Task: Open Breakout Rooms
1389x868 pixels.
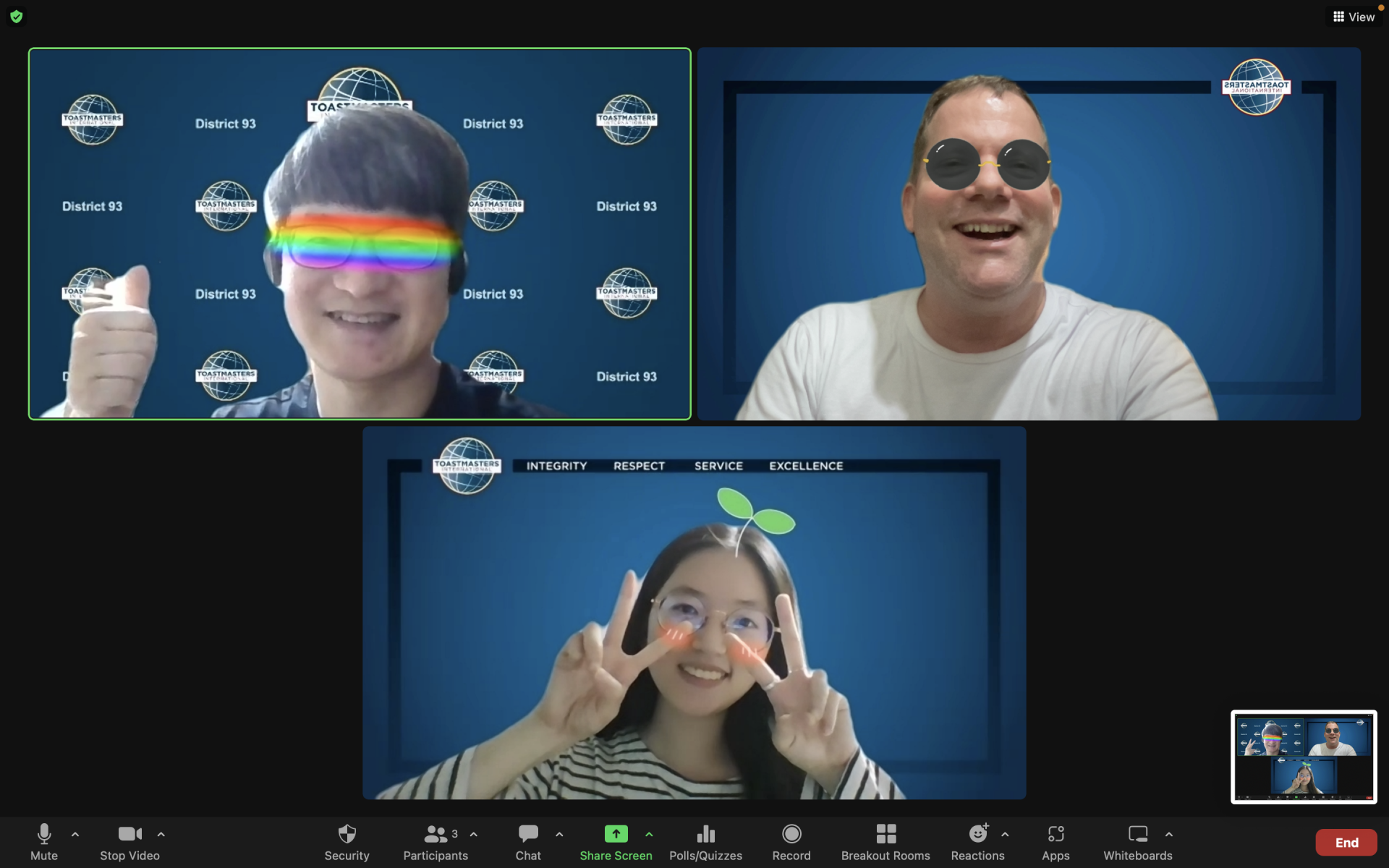Action: 885,843
